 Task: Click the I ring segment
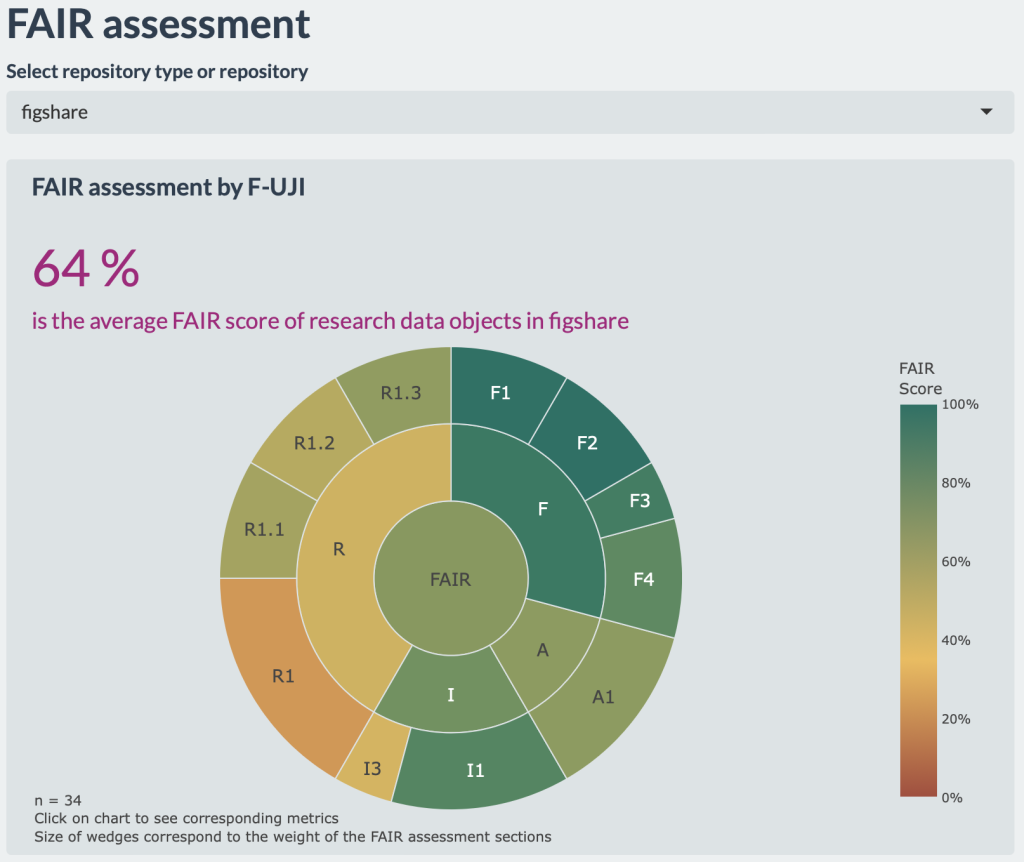click(451, 692)
